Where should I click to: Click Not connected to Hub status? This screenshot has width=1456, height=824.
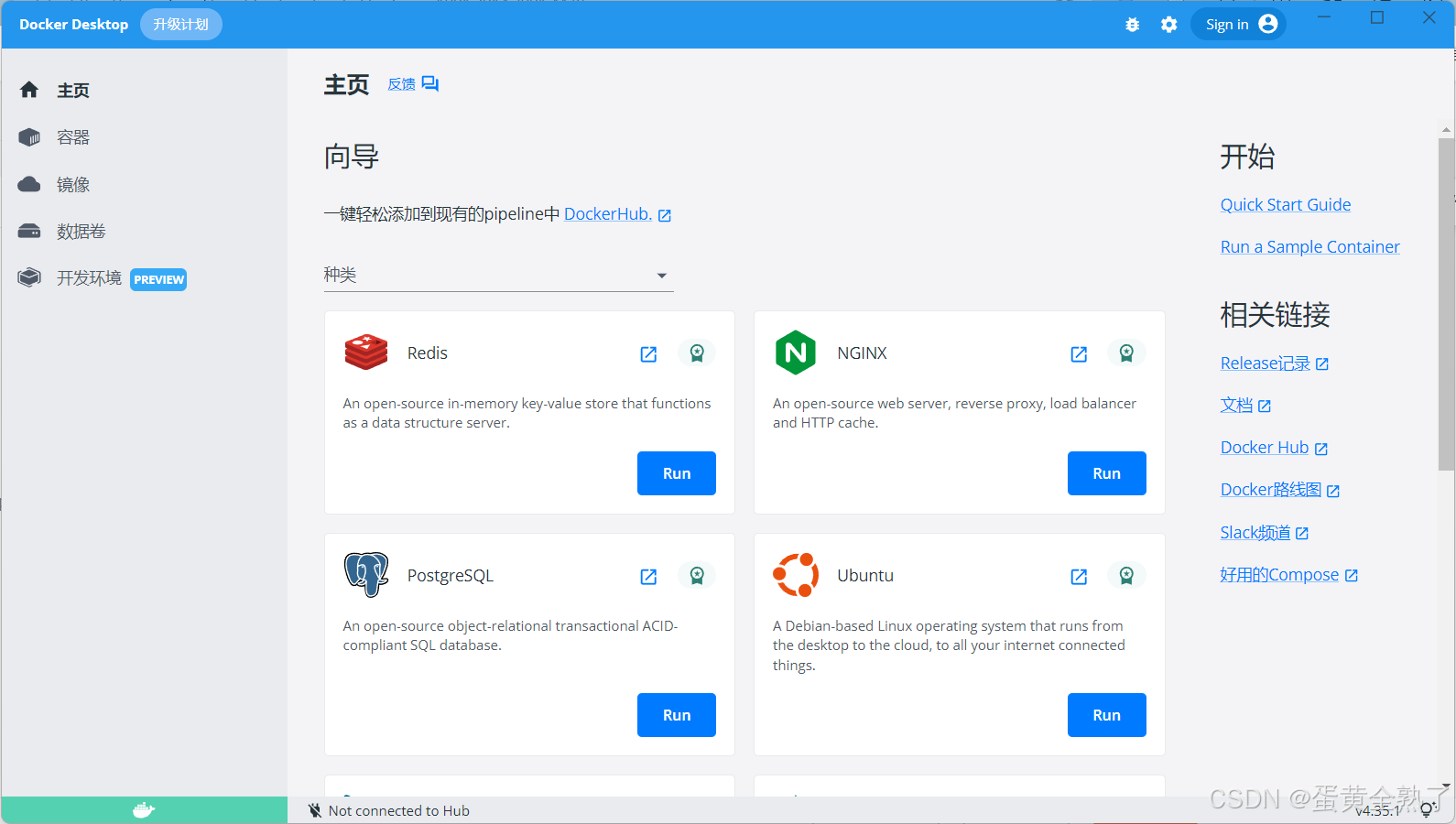point(399,810)
